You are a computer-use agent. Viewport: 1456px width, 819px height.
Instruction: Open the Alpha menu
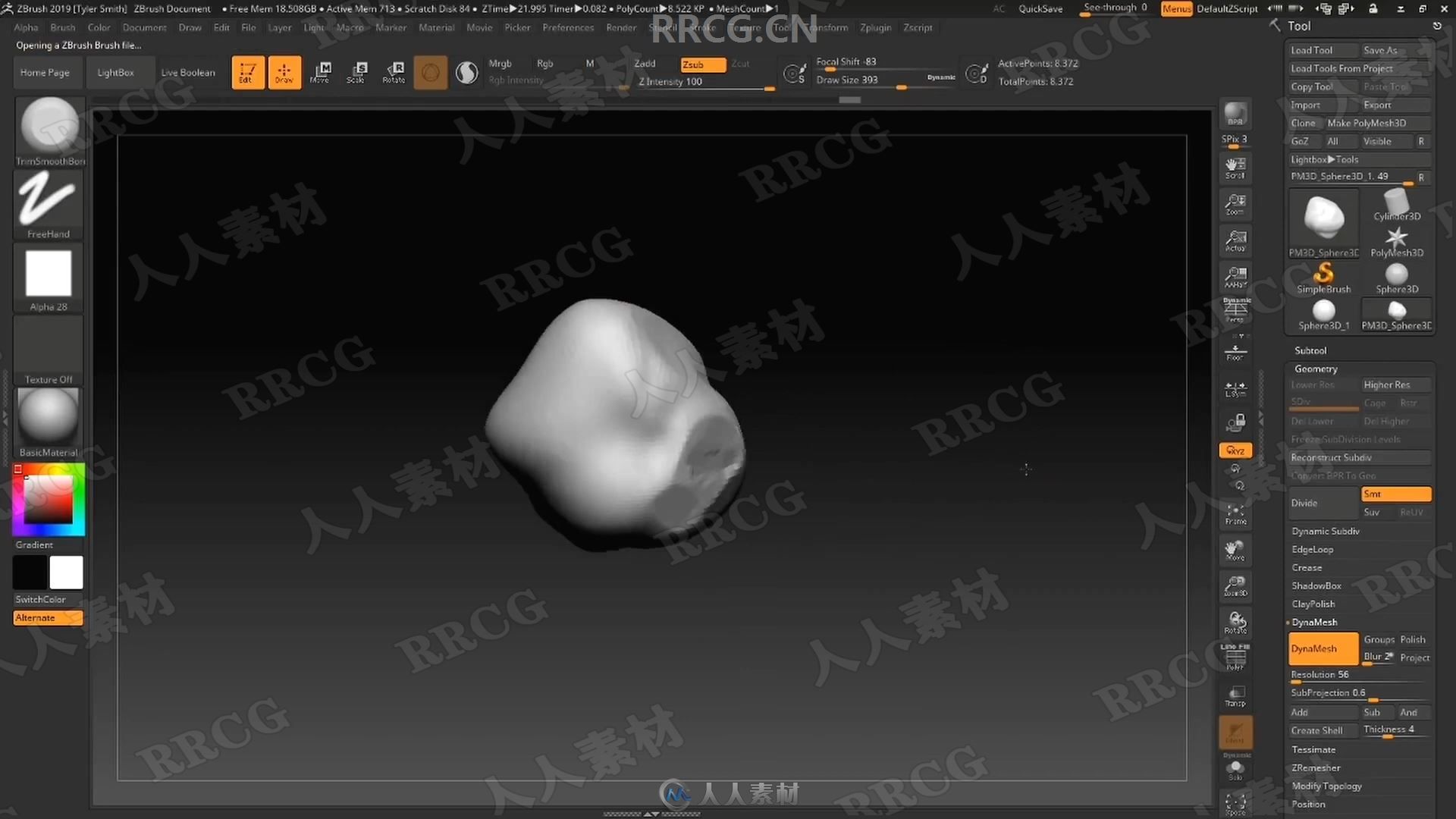tap(24, 27)
